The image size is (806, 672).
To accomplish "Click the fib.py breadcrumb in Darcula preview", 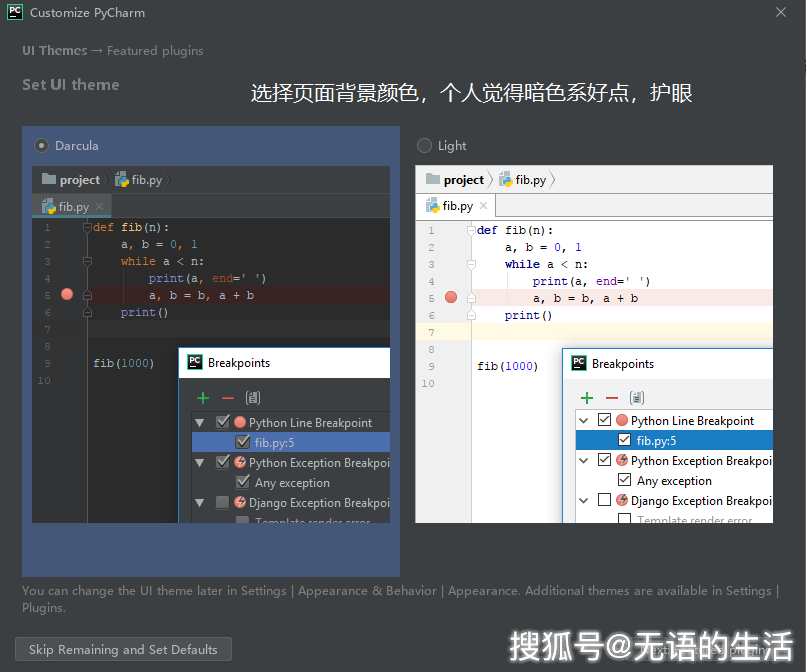I will [139, 179].
